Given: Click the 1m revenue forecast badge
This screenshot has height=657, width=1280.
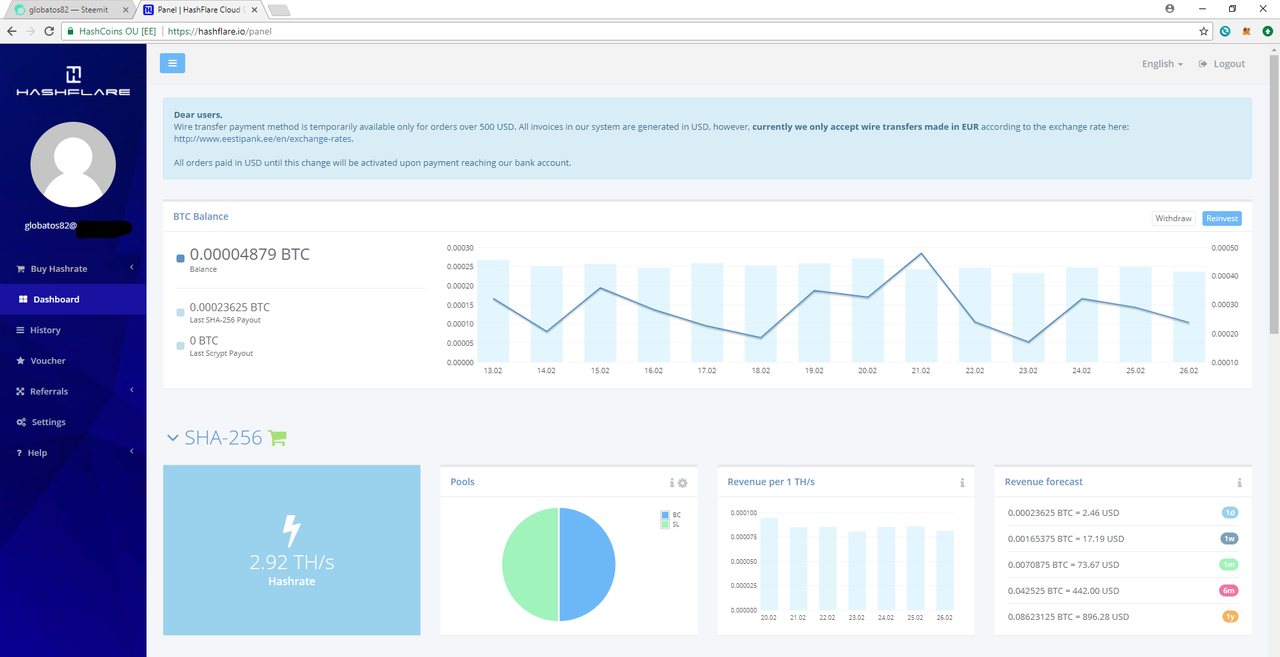Looking at the screenshot, I should pyautogui.click(x=1230, y=564).
